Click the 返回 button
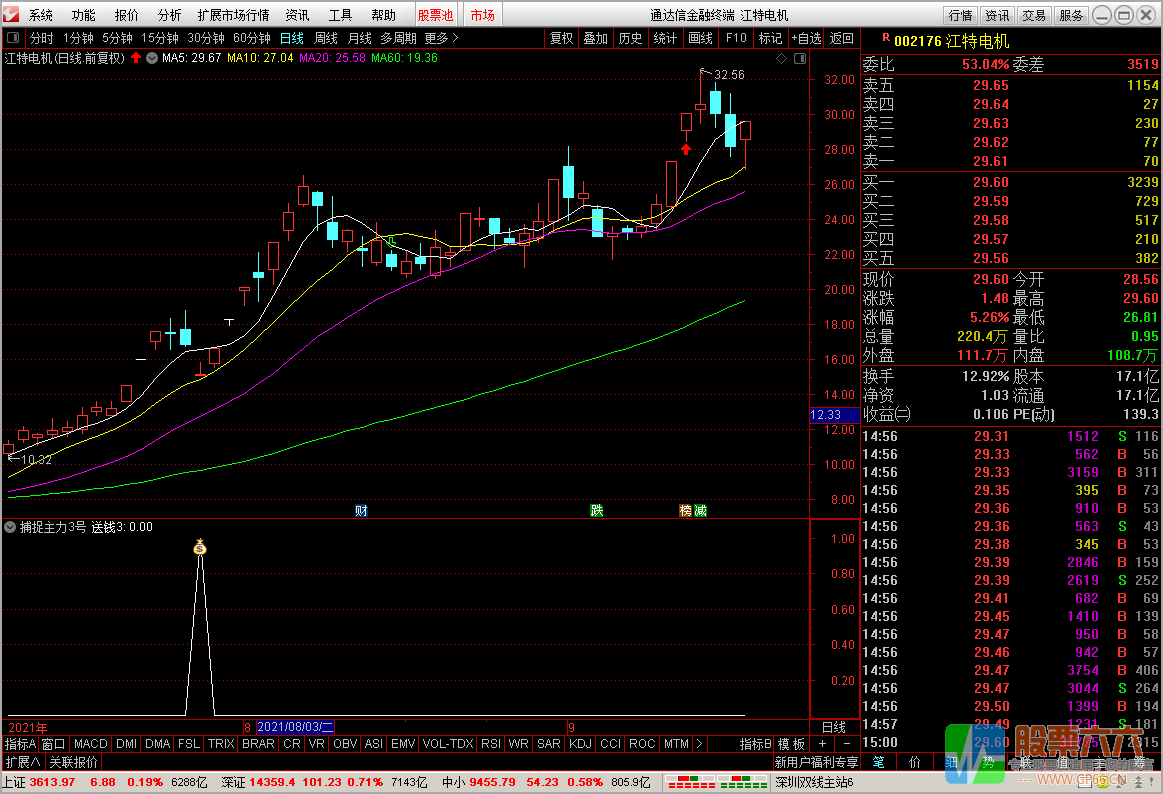Screen dimensions: 1163x794 click(x=841, y=38)
